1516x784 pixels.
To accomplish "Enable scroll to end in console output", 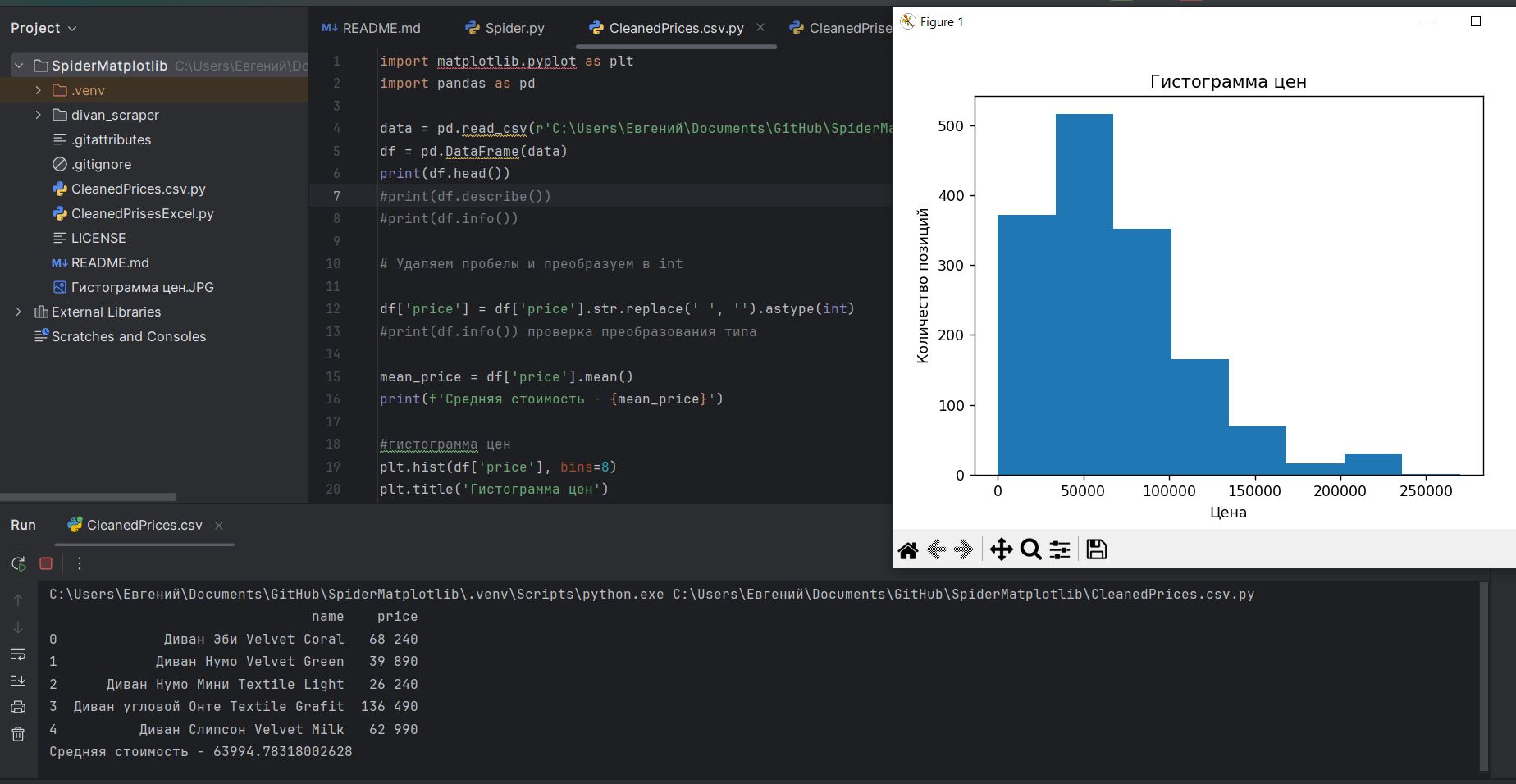I will pyautogui.click(x=18, y=681).
